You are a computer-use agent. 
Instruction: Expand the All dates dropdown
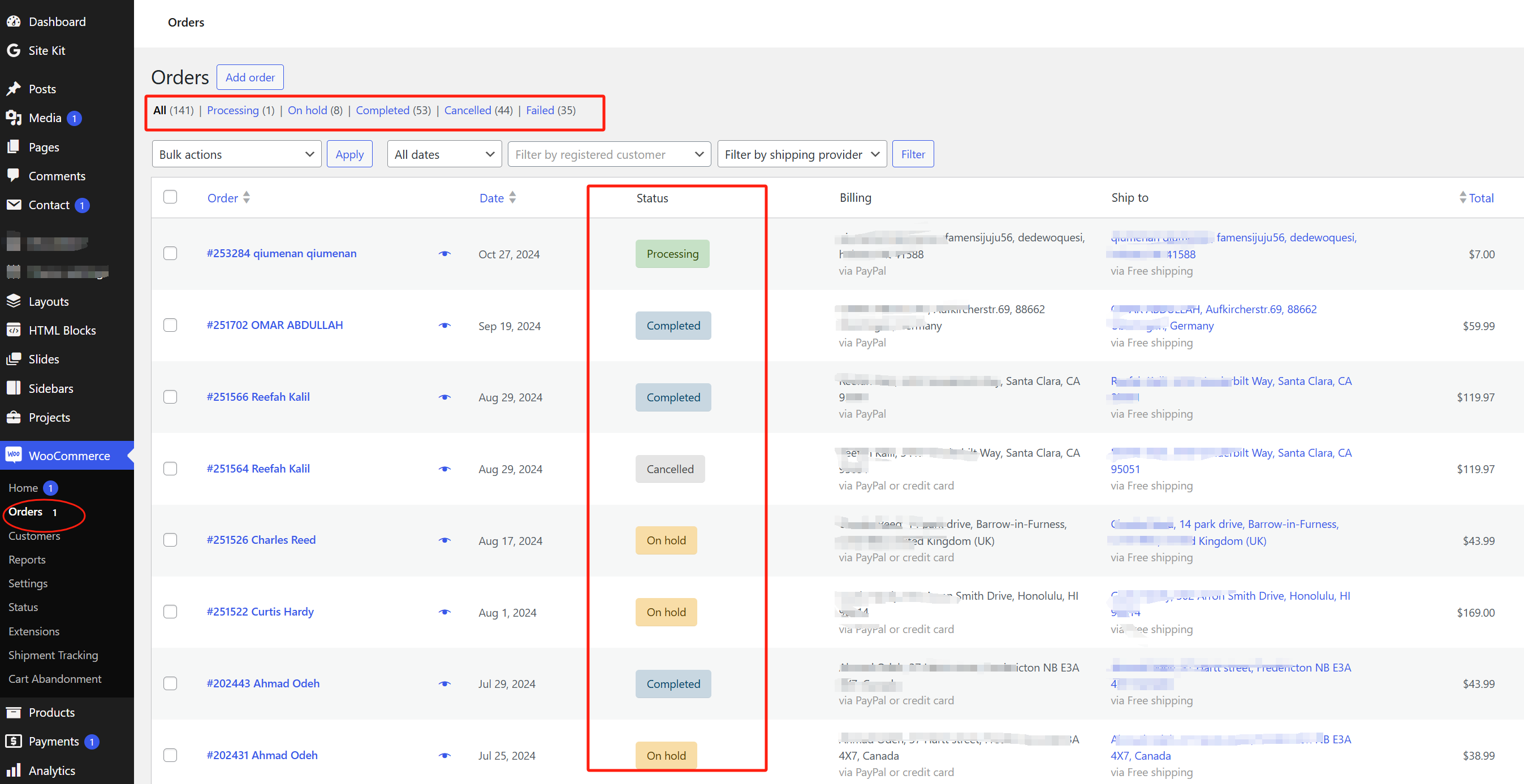coord(444,154)
